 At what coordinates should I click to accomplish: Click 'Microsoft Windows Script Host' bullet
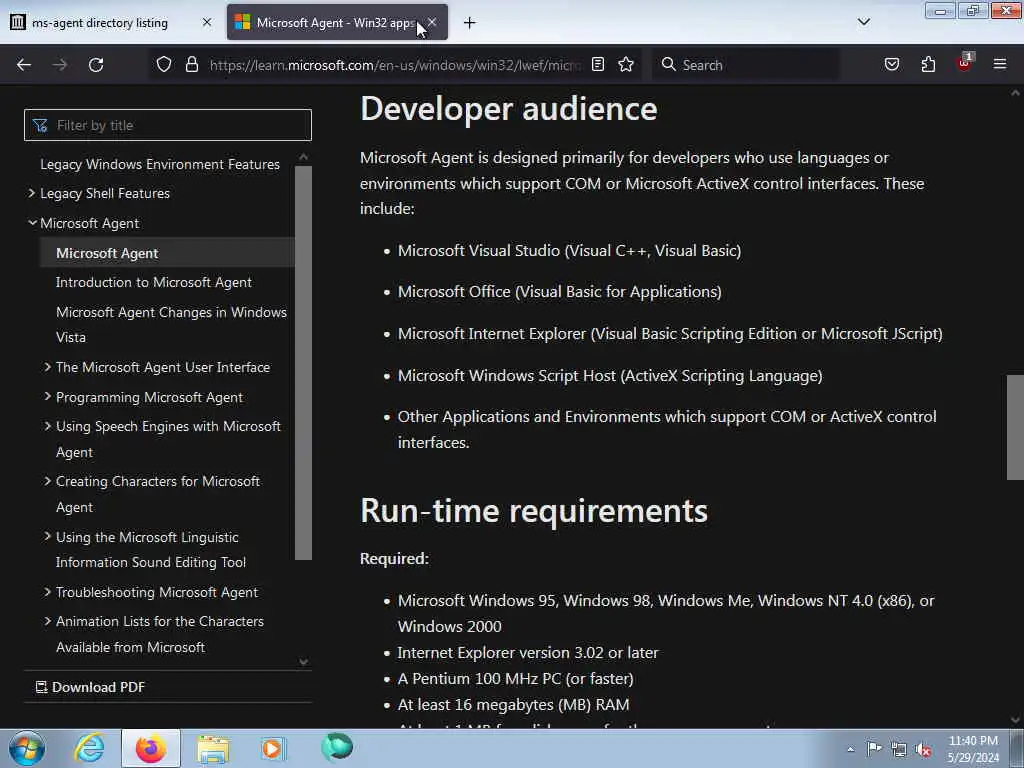(610, 376)
